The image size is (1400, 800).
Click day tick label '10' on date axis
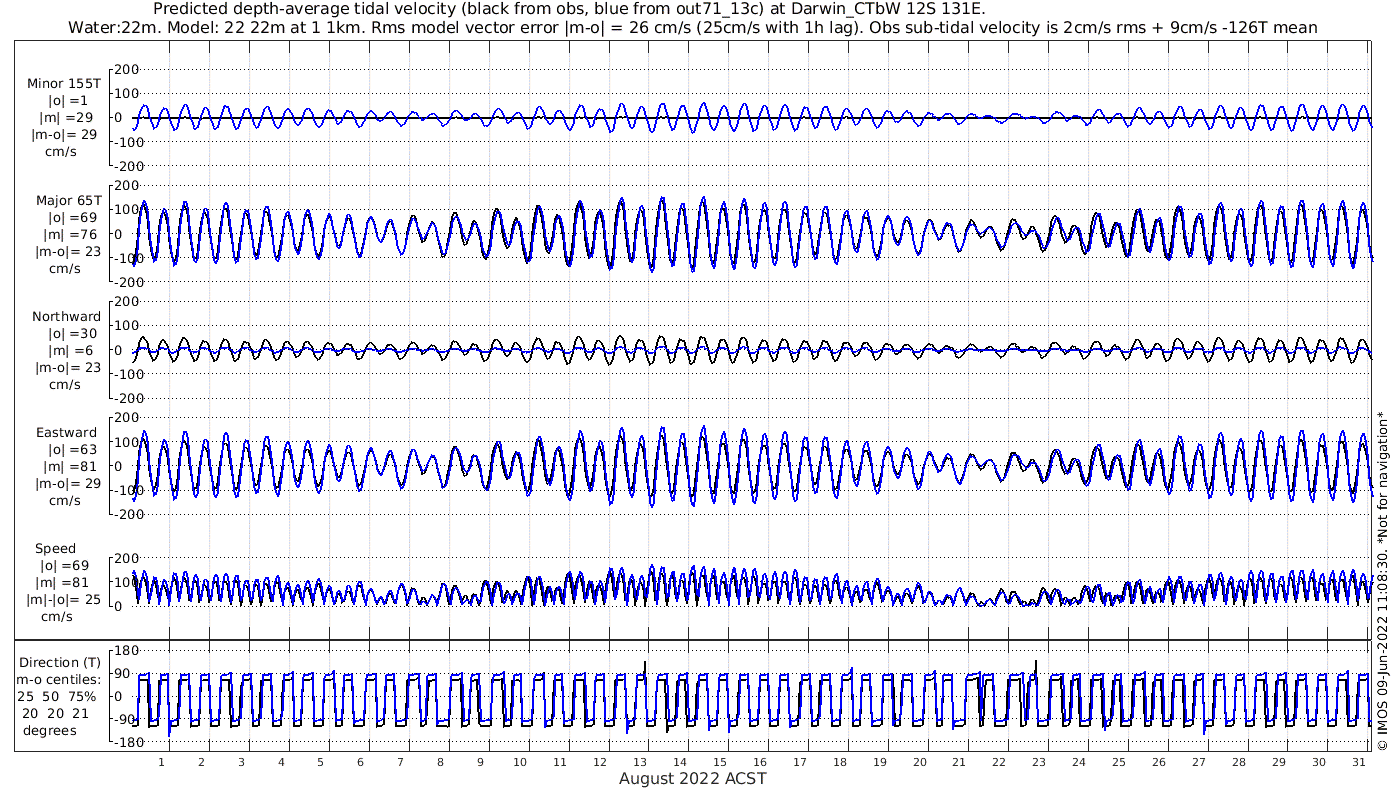(520, 762)
